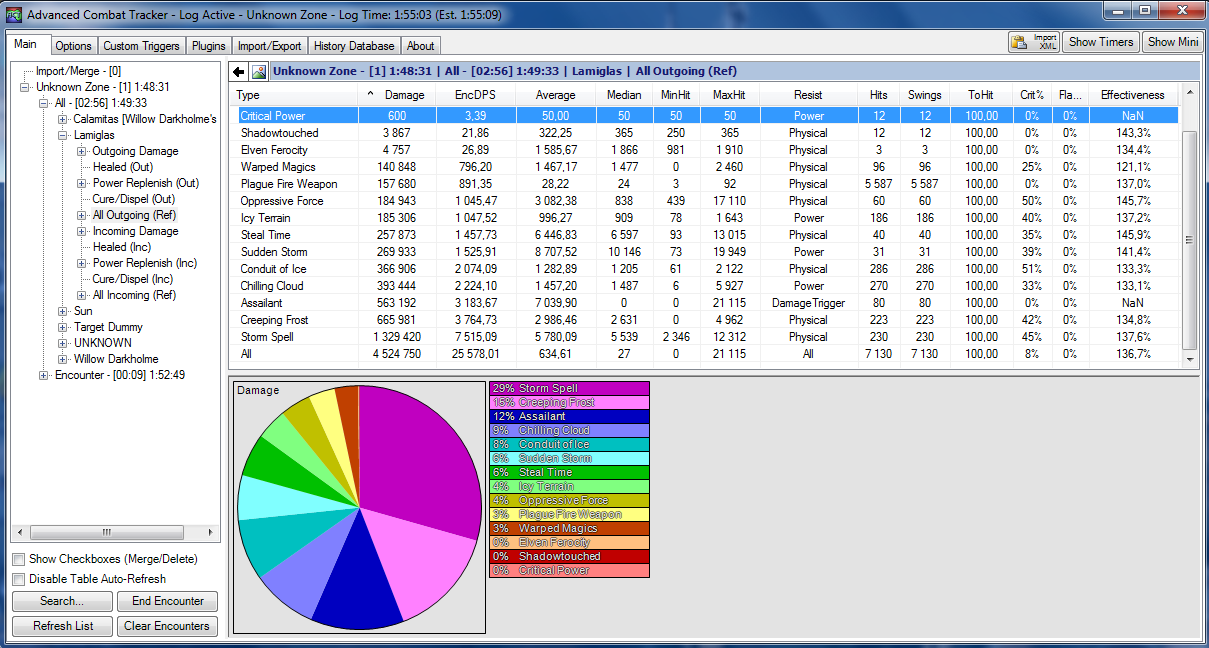Click the Storm Spell legend color swatch
This screenshot has height=648, width=1209.
tap(569, 388)
